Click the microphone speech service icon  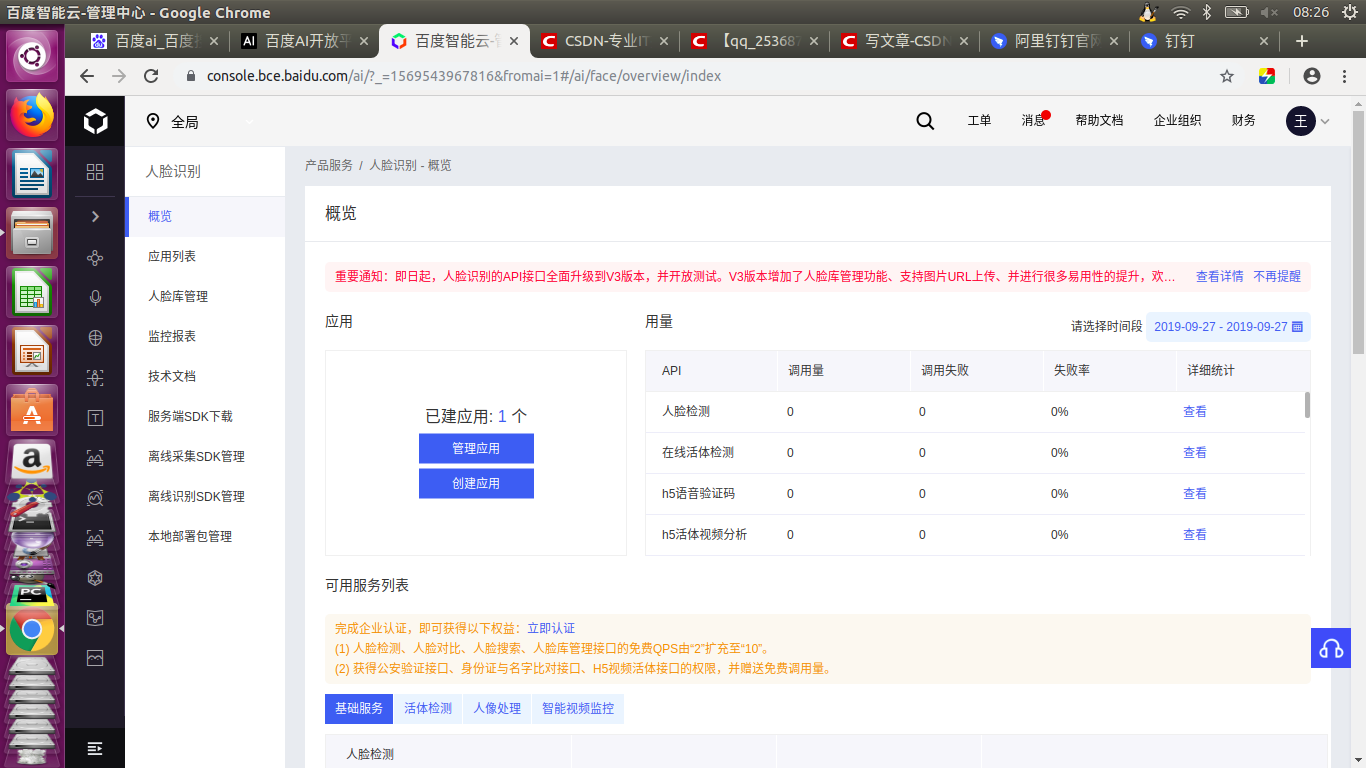[95, 297]
